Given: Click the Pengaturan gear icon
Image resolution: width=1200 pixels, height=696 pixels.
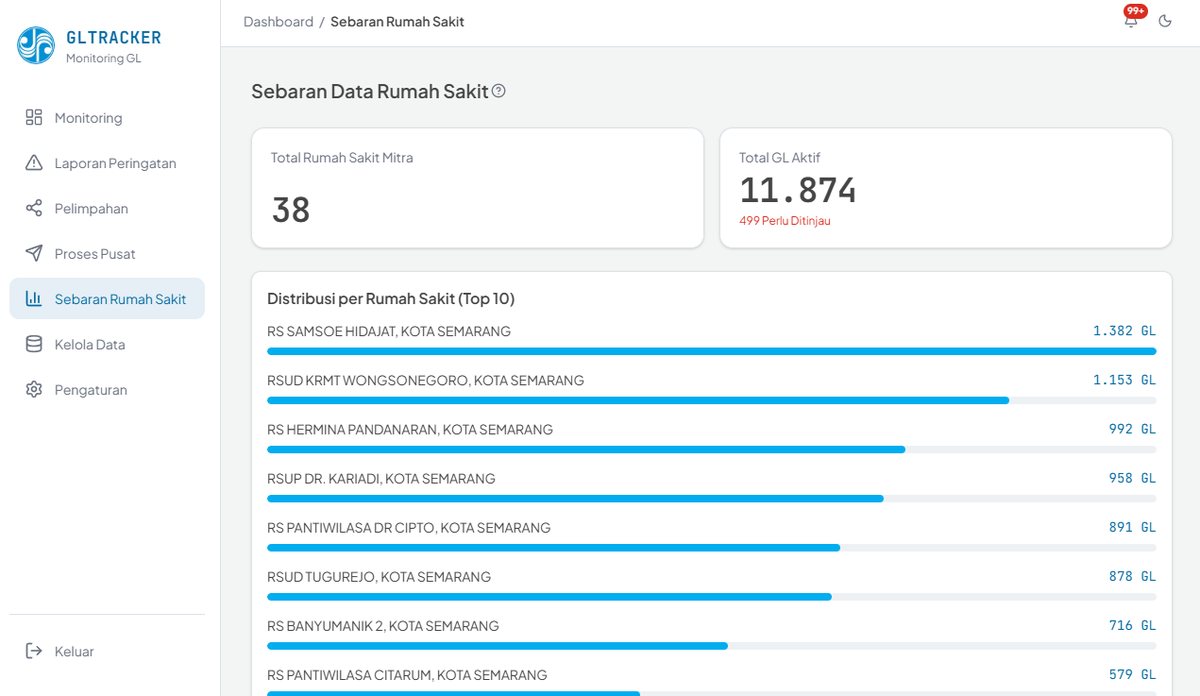Looking at the screenshot, I should [34, 389].
